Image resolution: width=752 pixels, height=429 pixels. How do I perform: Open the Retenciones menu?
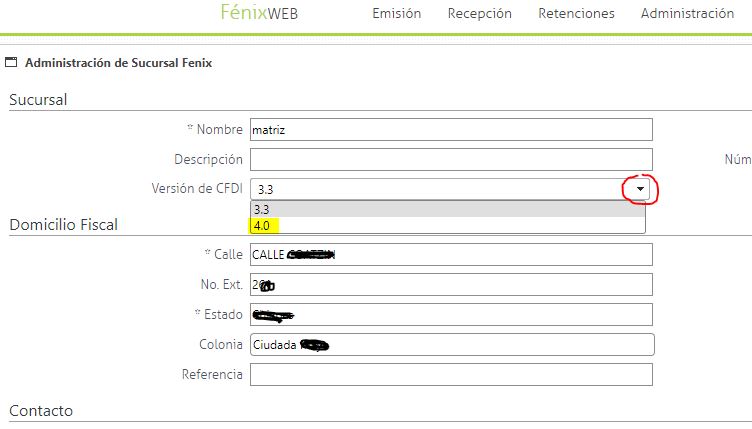[x=576, y=13]
